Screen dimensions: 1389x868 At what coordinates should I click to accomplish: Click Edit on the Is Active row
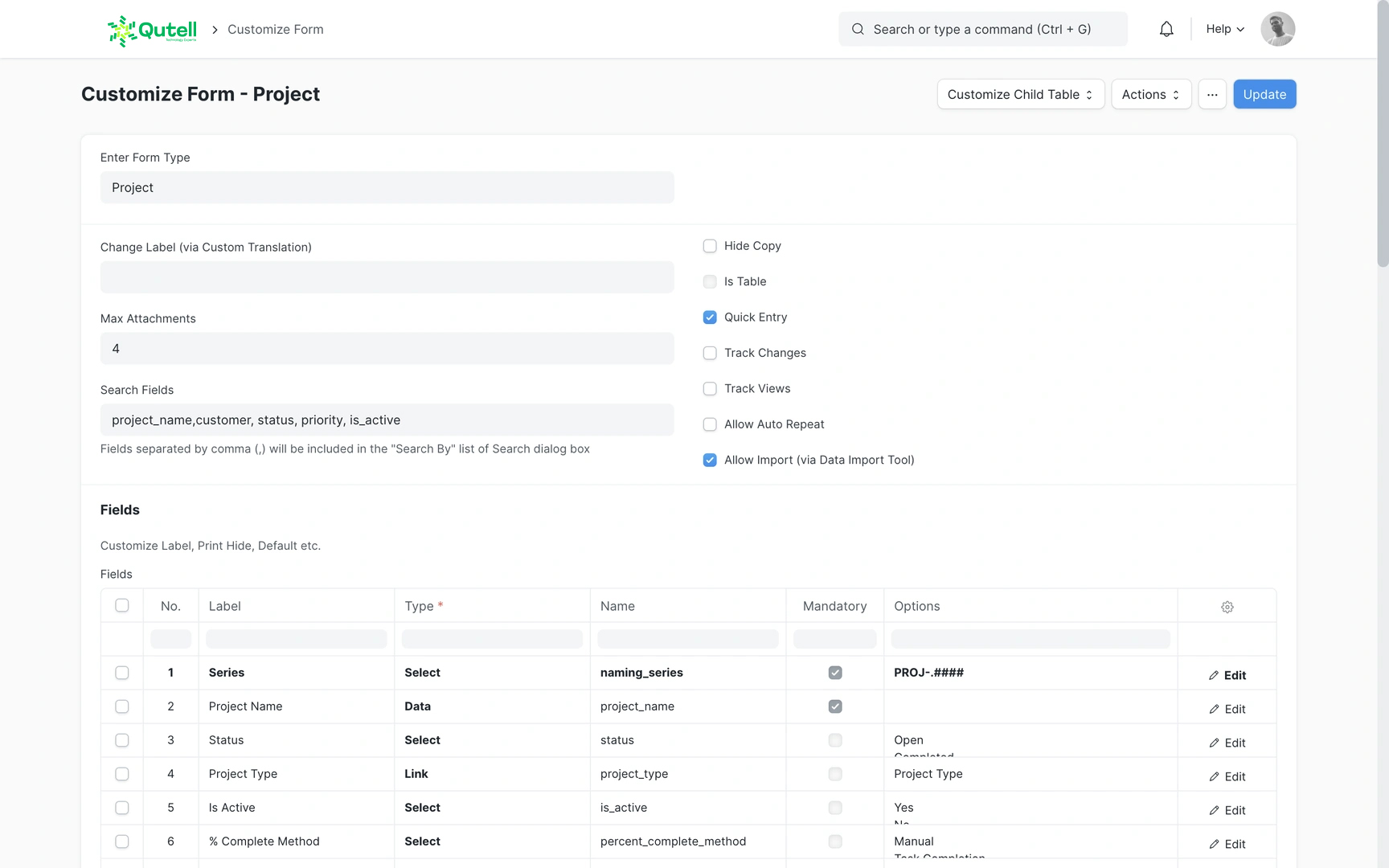(1227, 810)
